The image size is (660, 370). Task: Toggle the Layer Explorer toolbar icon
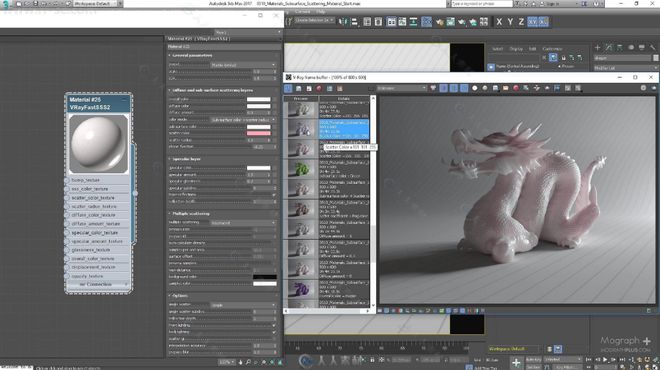[378, 22]
